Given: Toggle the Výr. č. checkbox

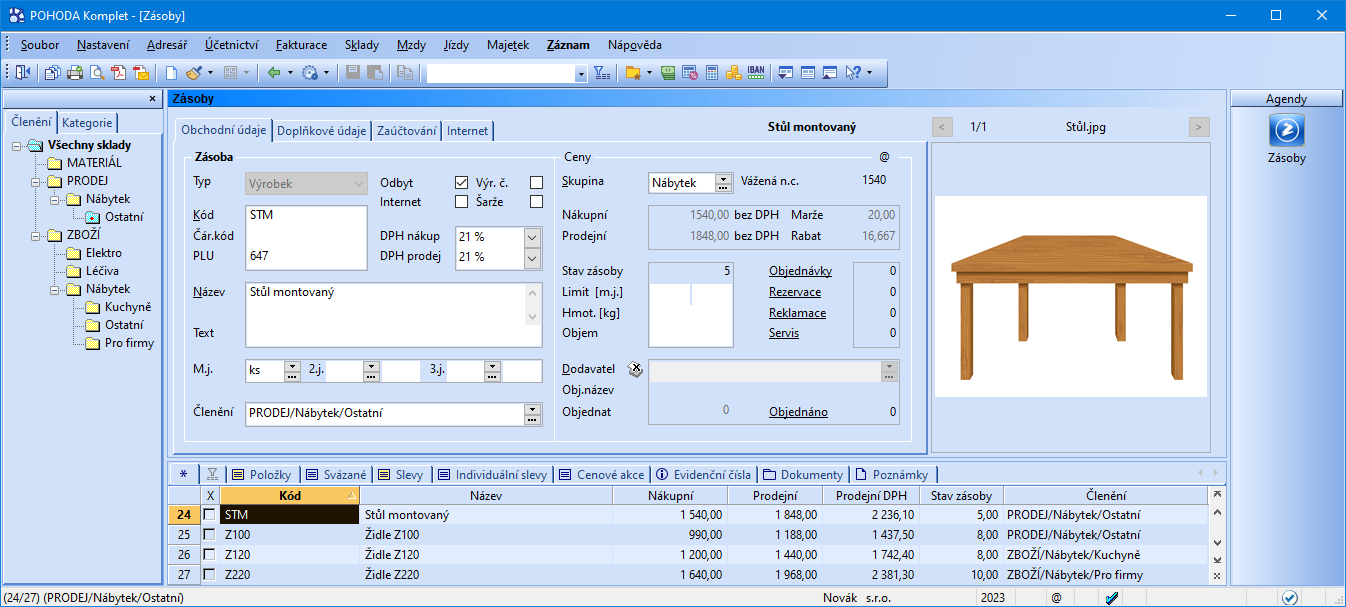Looking at the screenshot, I should (537, 183).
